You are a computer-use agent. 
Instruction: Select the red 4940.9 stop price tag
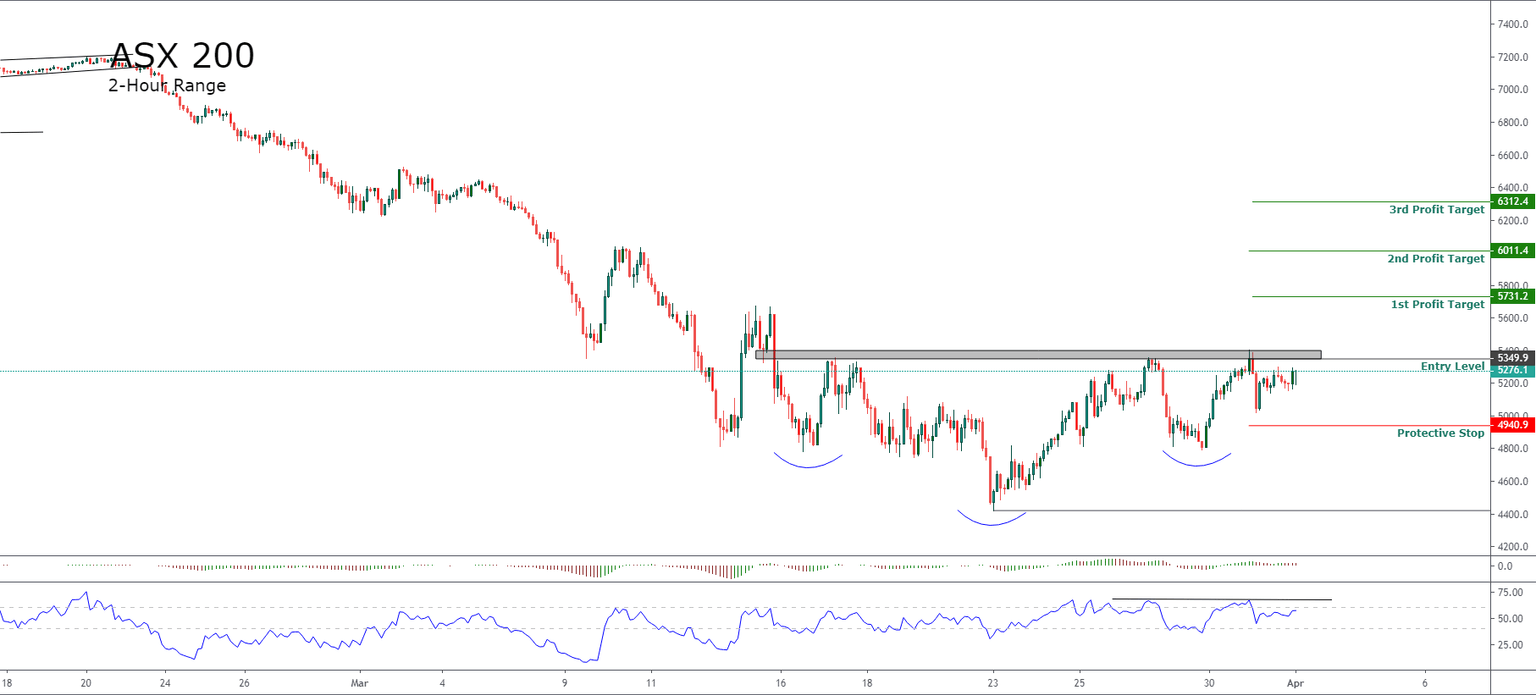(1513, 425)
